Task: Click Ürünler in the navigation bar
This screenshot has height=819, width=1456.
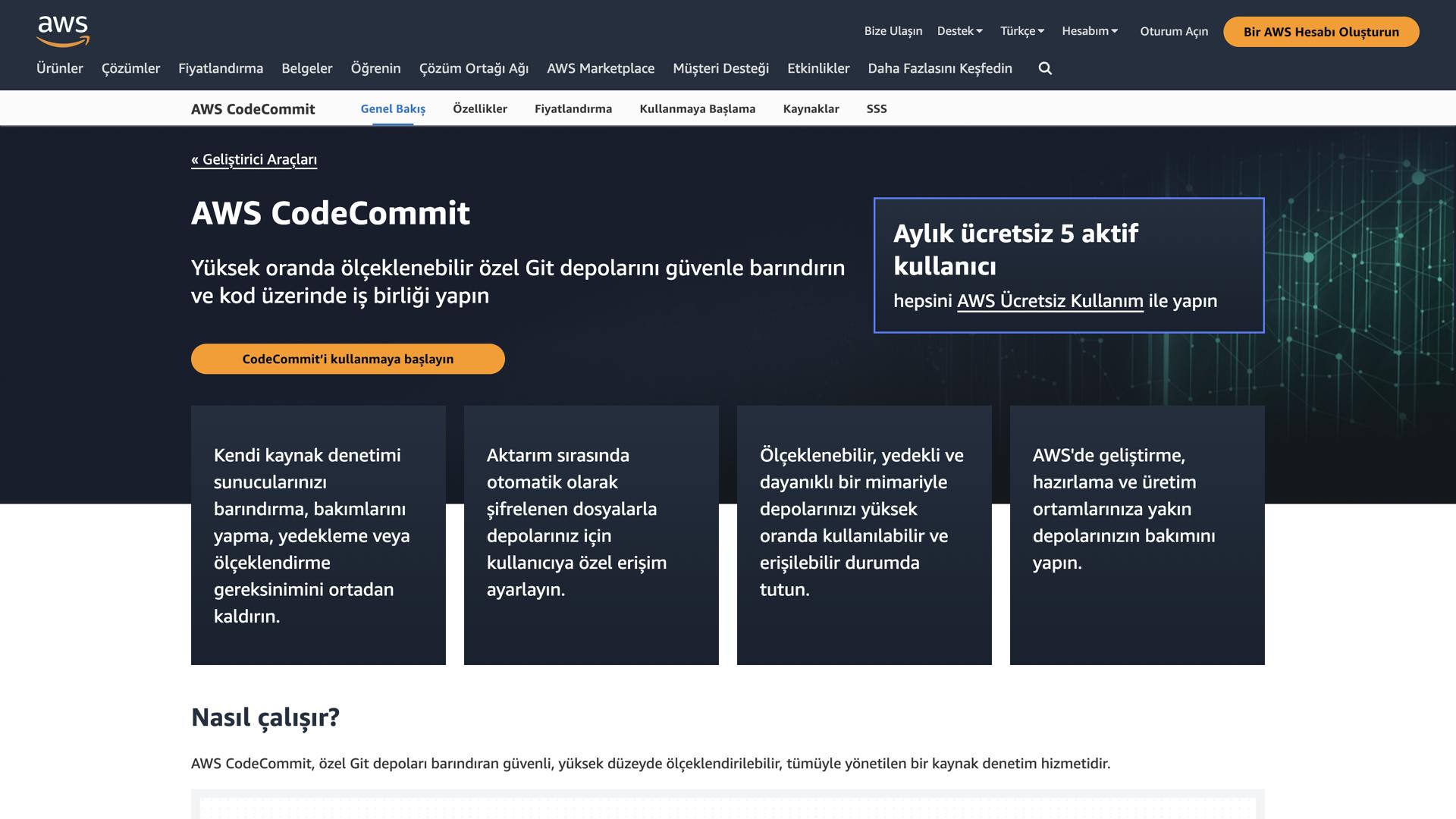Action: pyautogui.click(x=60, y=68)
